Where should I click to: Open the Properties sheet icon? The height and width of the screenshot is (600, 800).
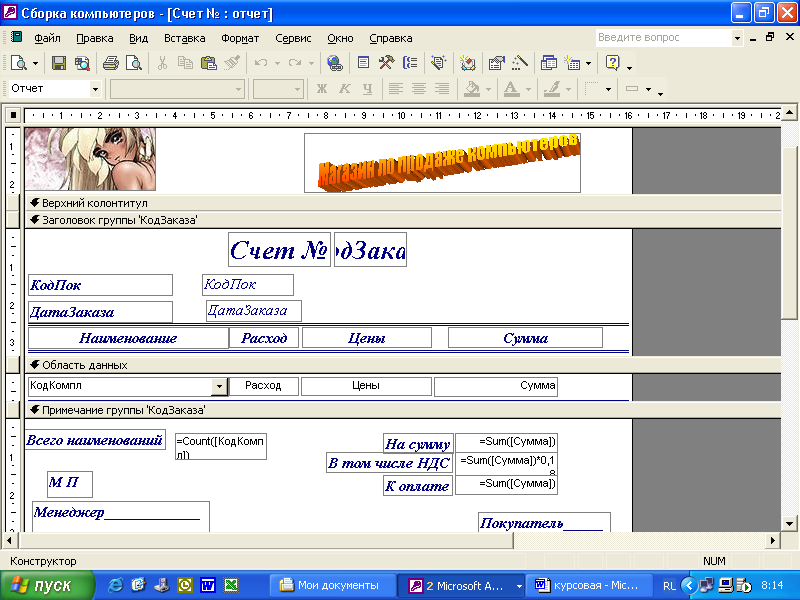tap(496, 63)
